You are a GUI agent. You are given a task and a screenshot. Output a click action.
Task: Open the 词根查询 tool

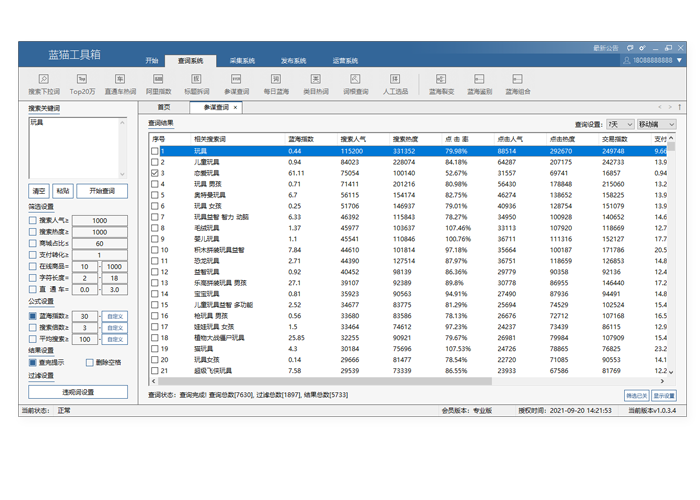[355, 84]
